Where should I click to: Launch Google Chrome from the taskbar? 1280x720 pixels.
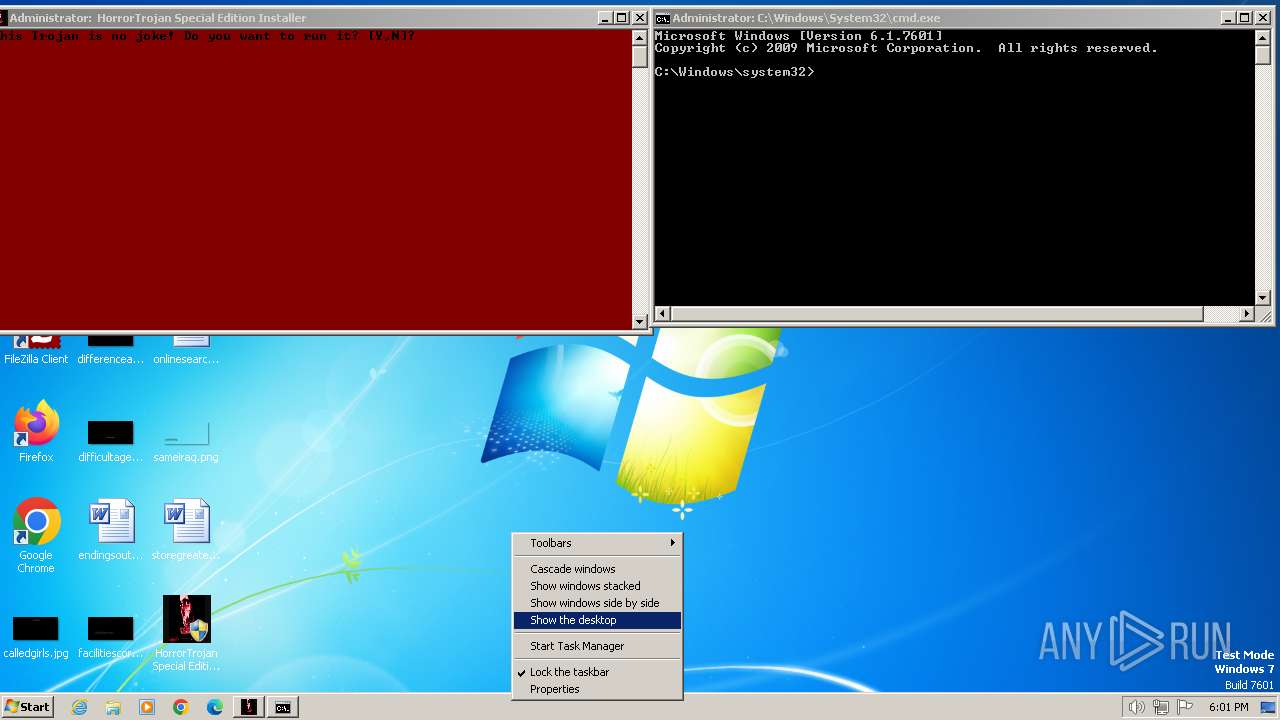tap(181, 707)
